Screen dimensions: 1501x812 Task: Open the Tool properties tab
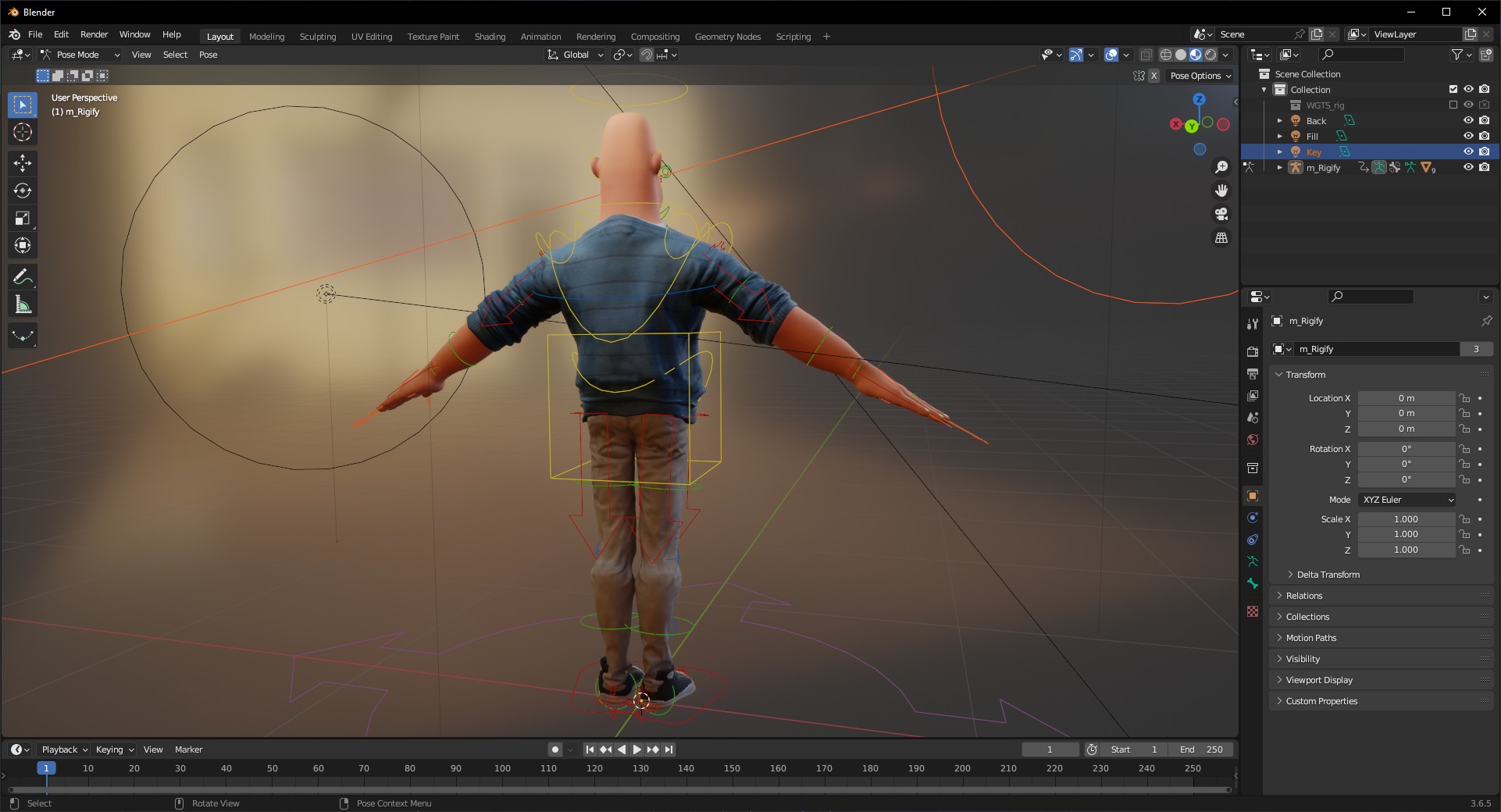click(1253, 323)
